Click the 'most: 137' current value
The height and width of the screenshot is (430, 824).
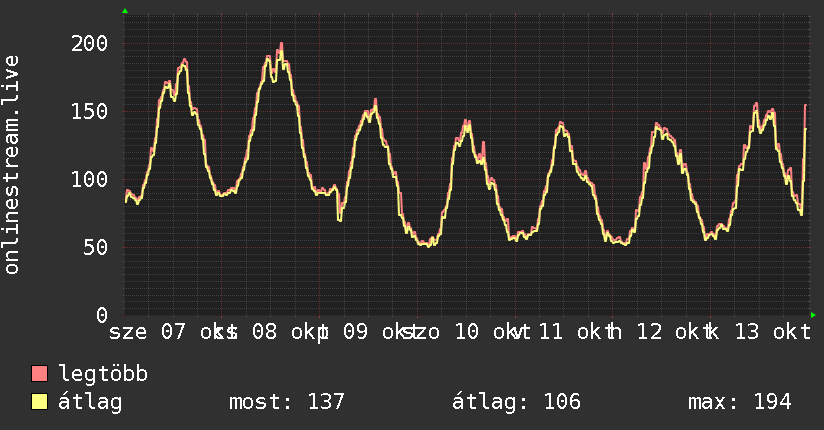pyautogui.click(x=287, y=402)
